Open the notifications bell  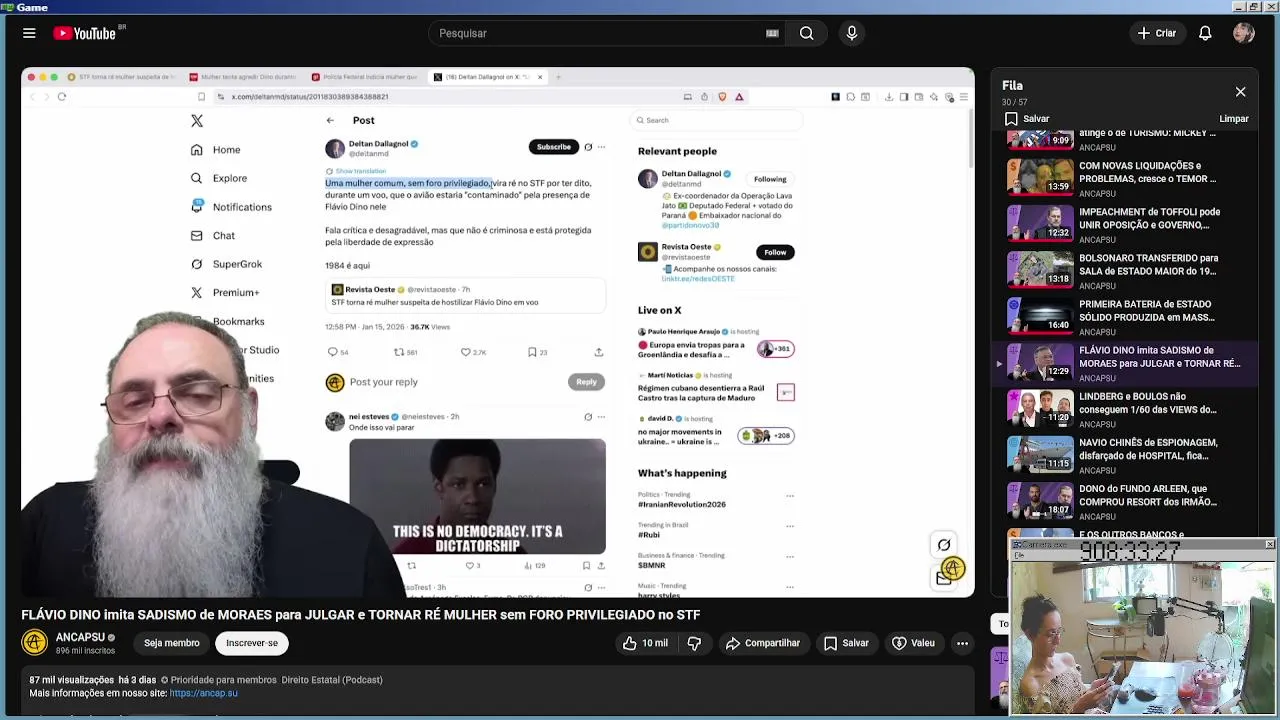1205,33
